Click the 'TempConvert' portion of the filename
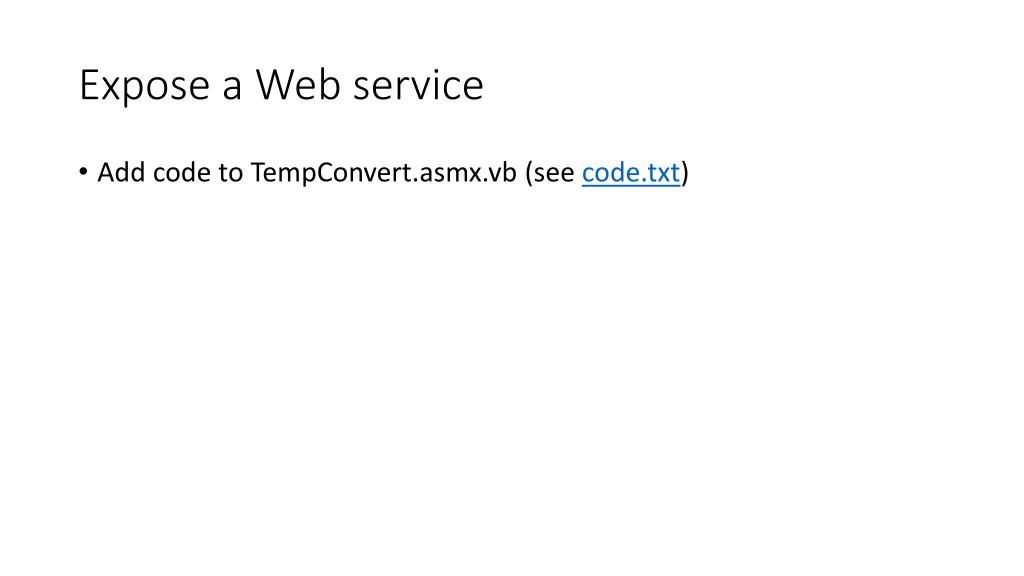Screen dimensions: 1024x576 (332, 174)
